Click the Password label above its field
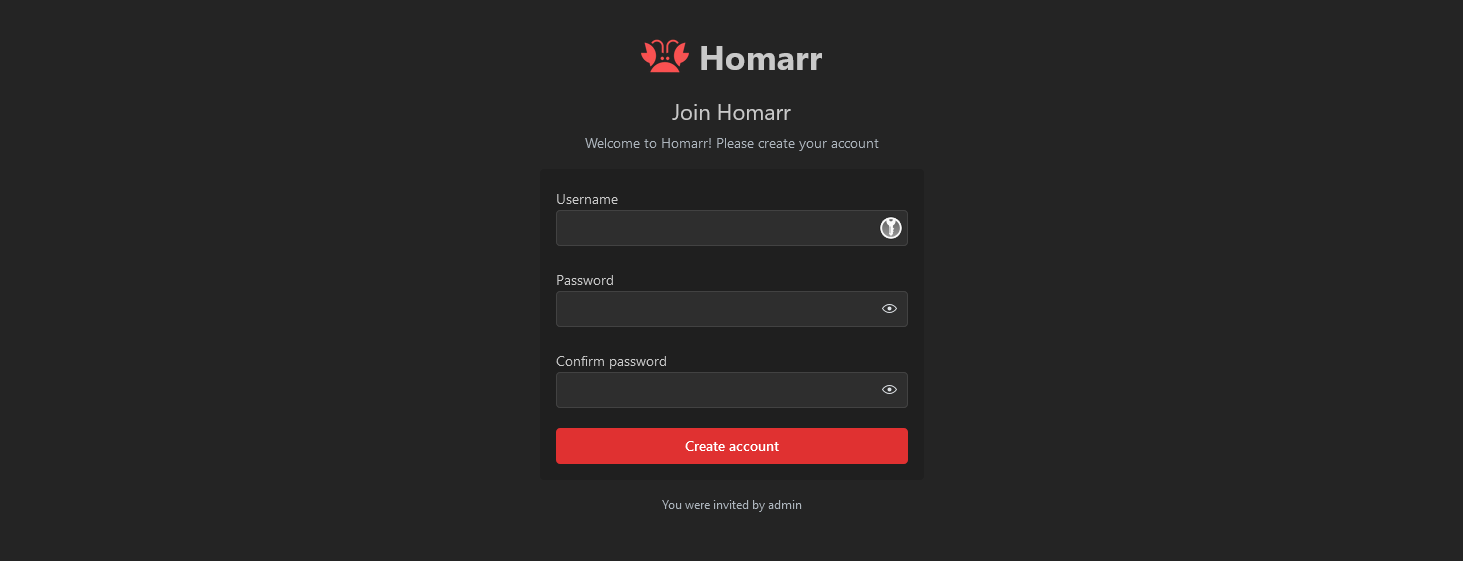Viewport: 1463px width, 561px height. click(585, 280)
